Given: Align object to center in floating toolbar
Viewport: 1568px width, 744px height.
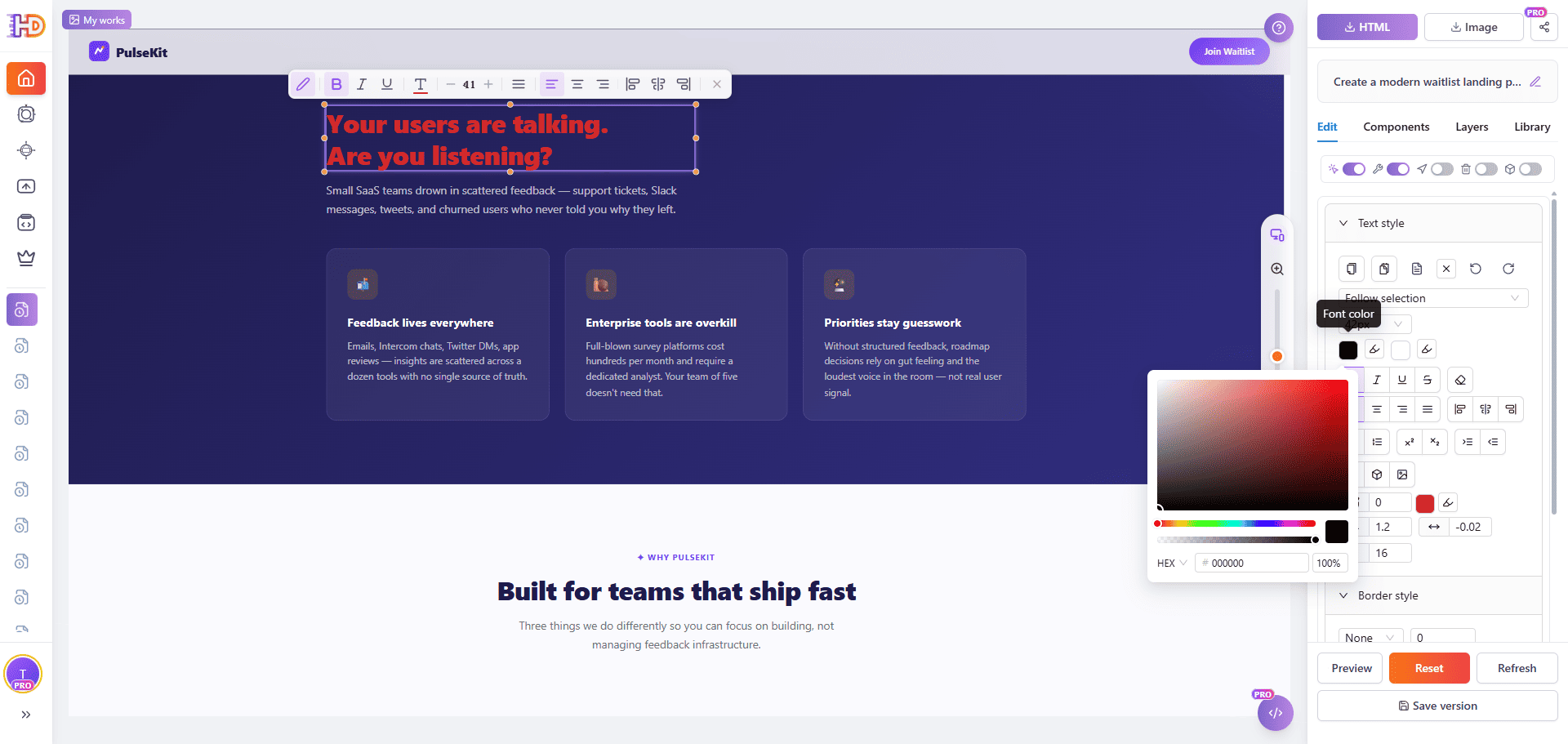Looking at the screenshot, I should [658, 84].
